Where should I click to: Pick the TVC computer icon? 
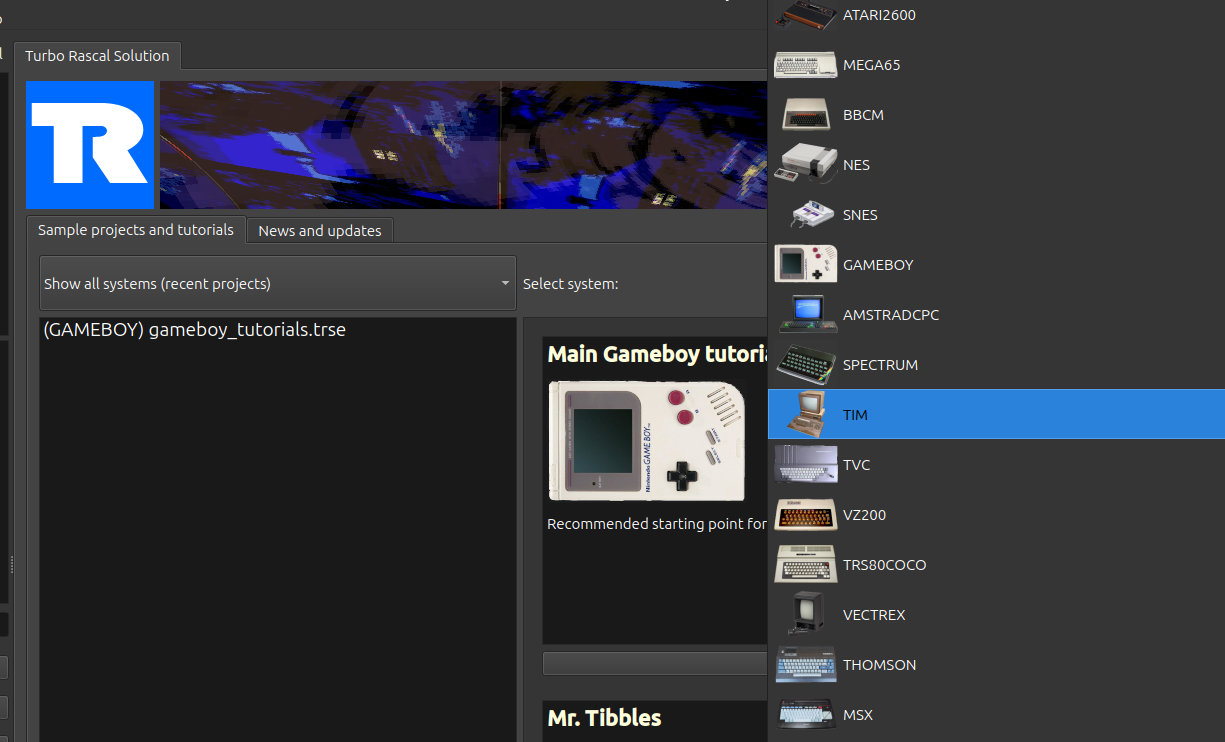coord(806,464)
